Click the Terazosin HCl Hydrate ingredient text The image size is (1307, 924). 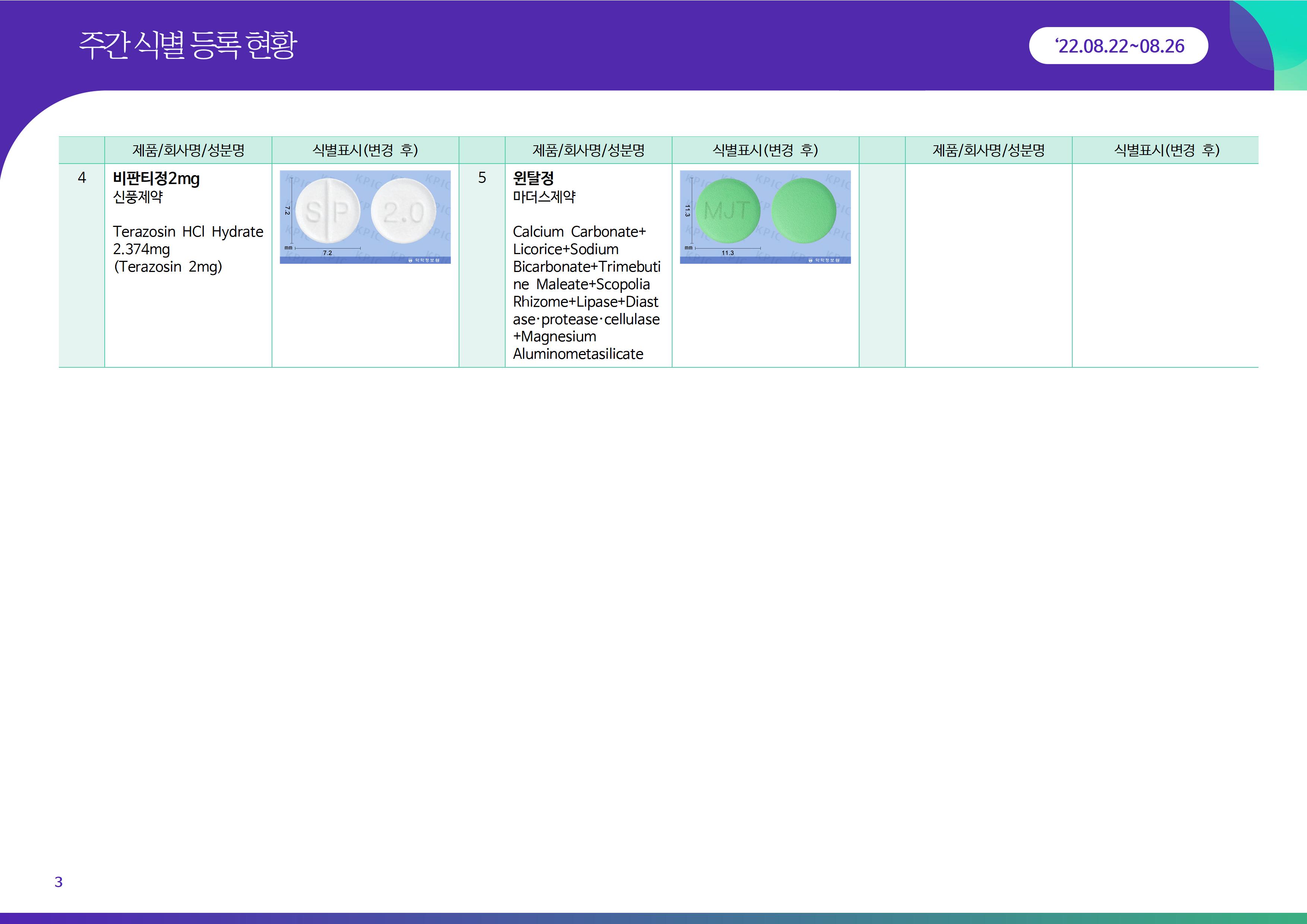188,232
